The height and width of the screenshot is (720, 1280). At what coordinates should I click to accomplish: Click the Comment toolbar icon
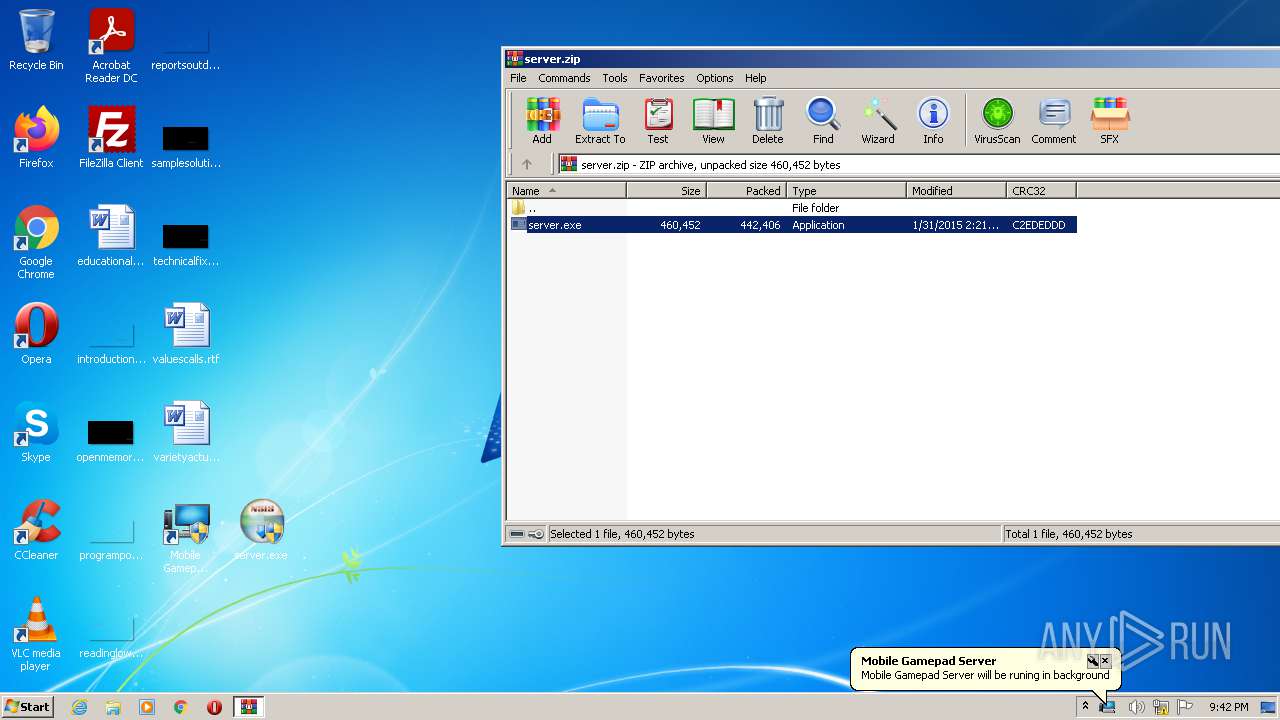click(x=1054, y=121)
